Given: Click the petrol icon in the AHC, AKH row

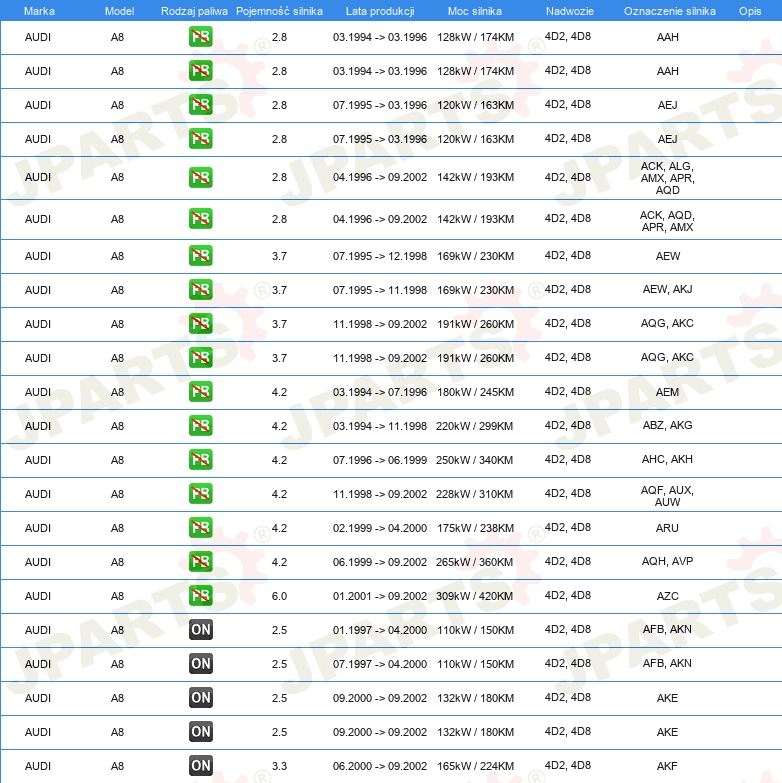Looking at the screenshot, I should 200,460.
